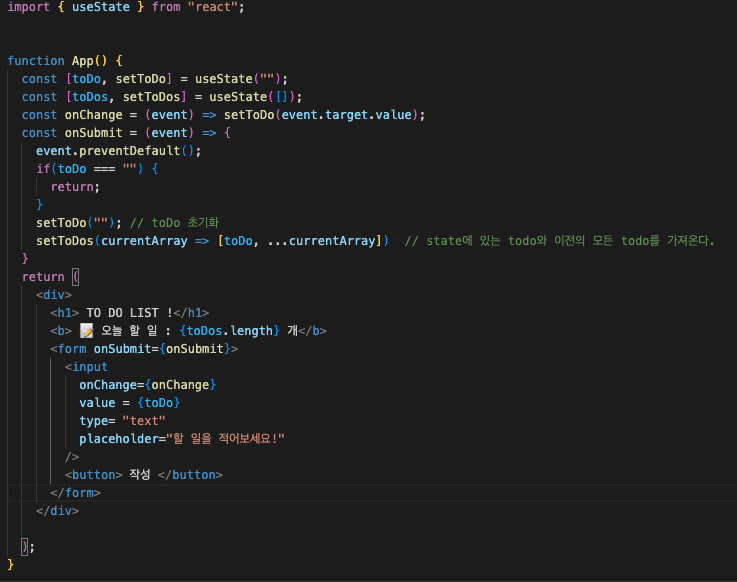This screenshot has height=582, width=737.
Task: Click 'function' keyword before App()
Action: click(x=36, y=61)
